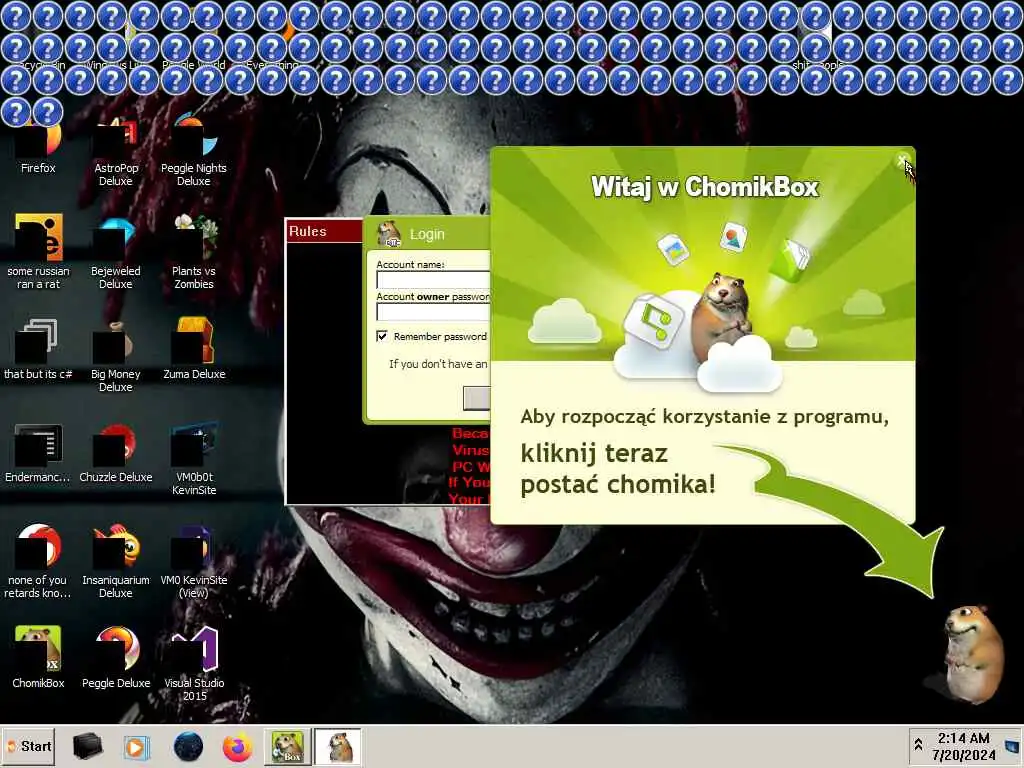Launch Chuzzle Deluxe desktop shortcut

(116, 454)
